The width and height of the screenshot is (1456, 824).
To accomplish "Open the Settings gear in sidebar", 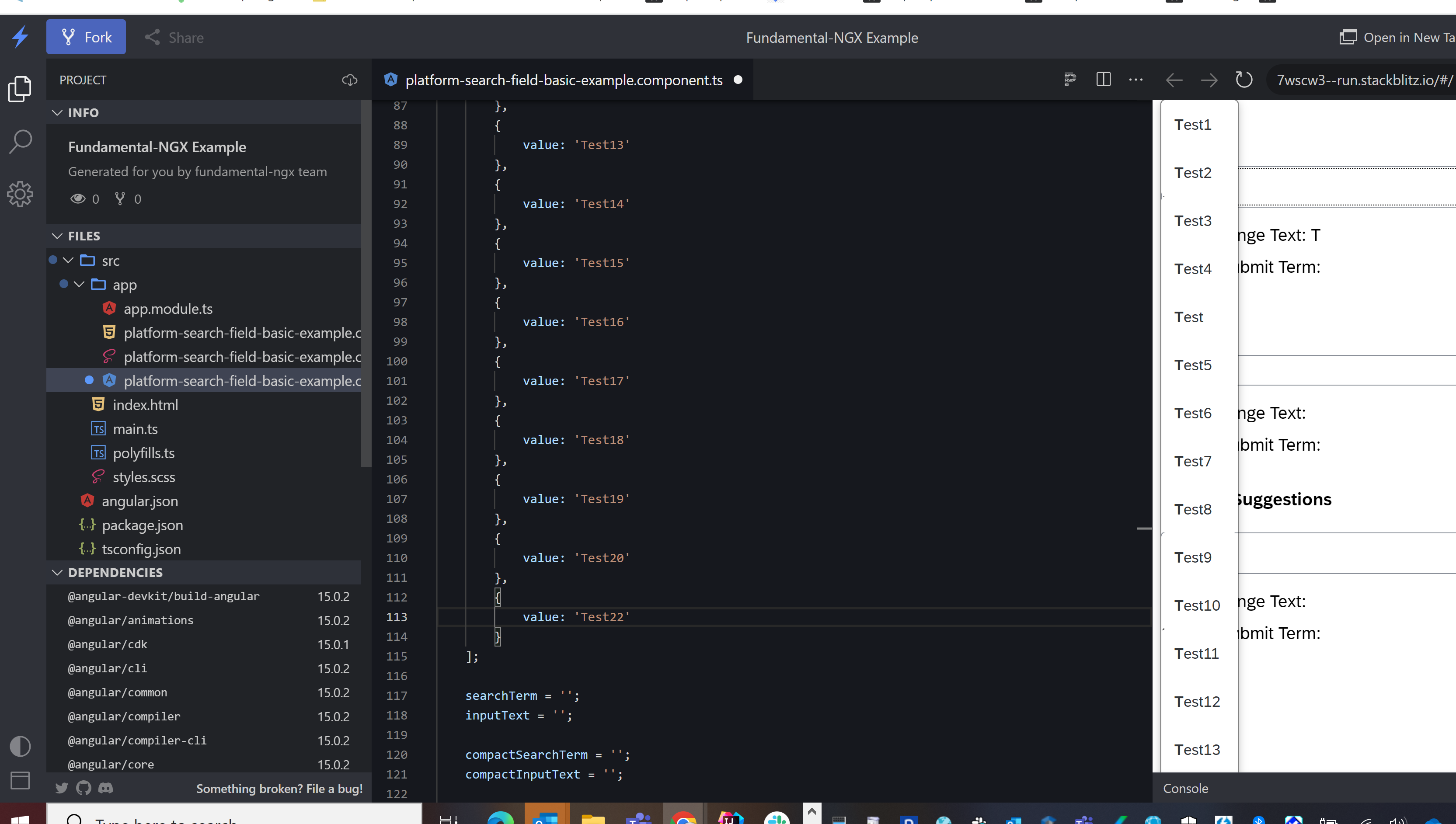I will (x=21, y=194).
